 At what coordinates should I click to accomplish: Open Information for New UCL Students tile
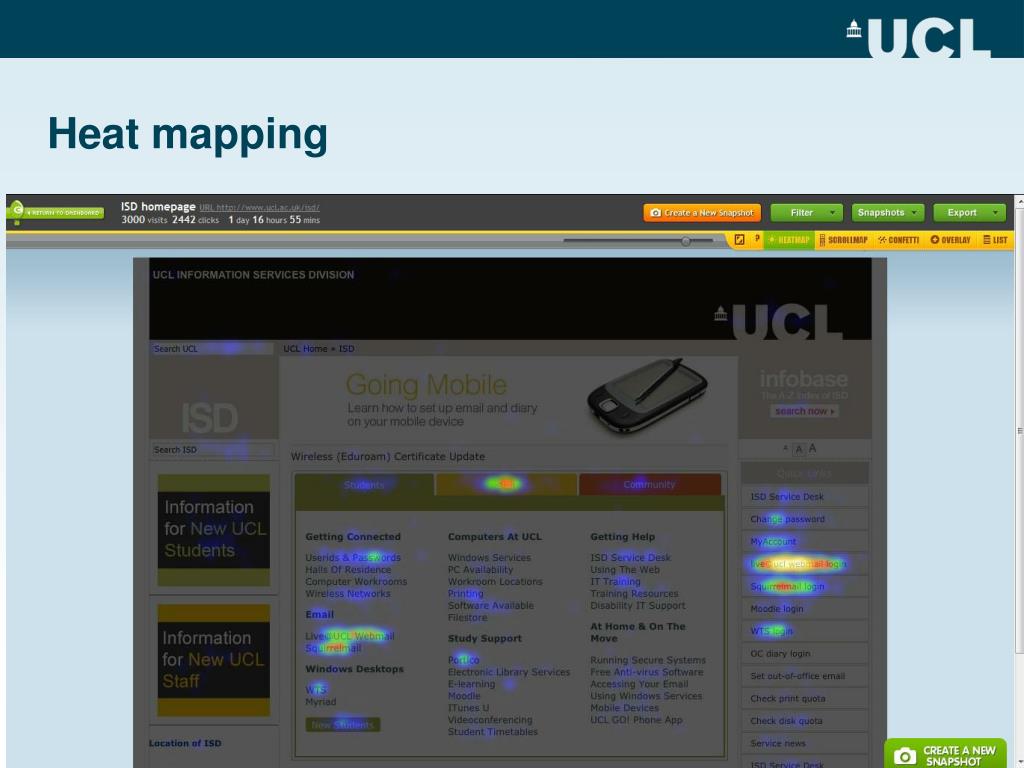click(214, 530)
